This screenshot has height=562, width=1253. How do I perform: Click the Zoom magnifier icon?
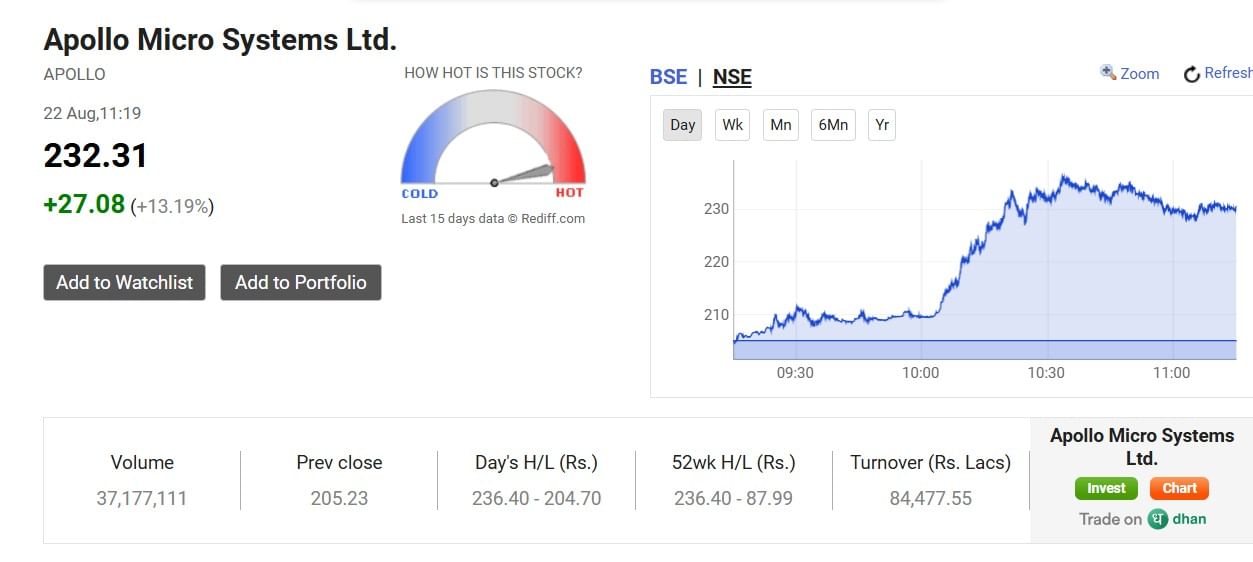[1108, 72]
